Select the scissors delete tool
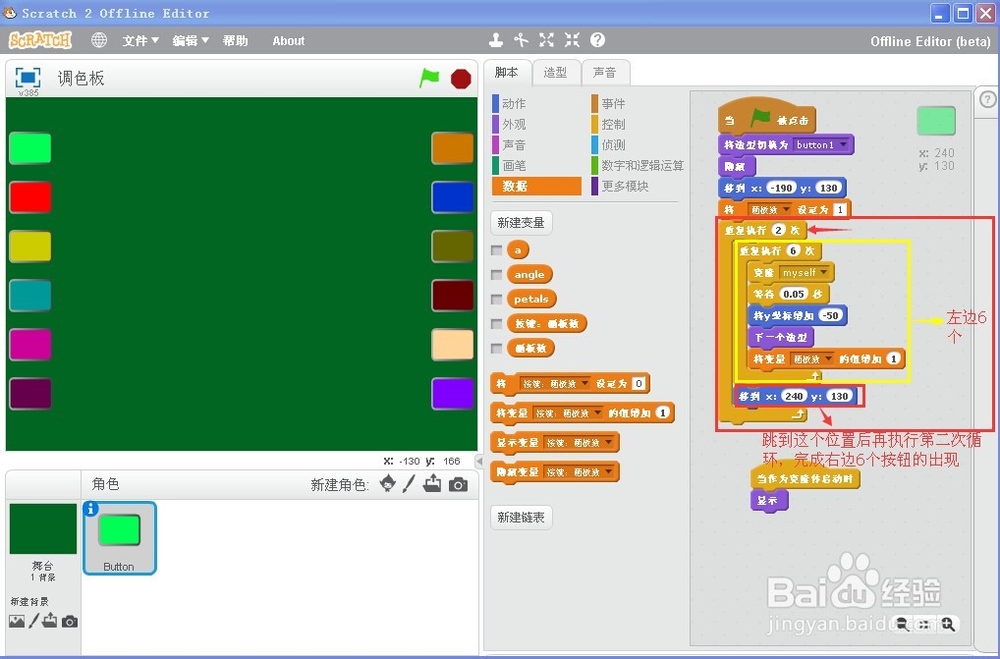 pos(521,40)
